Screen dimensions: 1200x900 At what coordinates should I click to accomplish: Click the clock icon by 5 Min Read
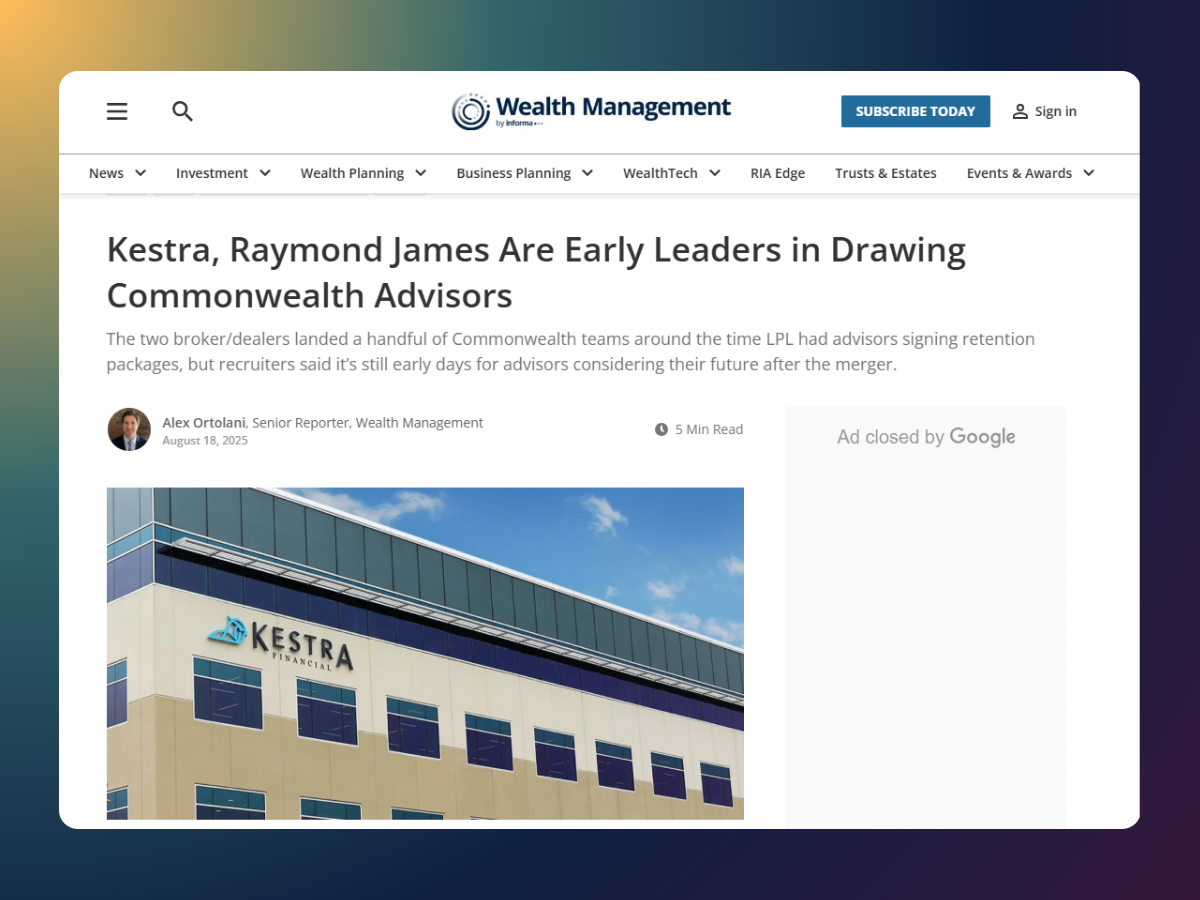tap(661, 429)
